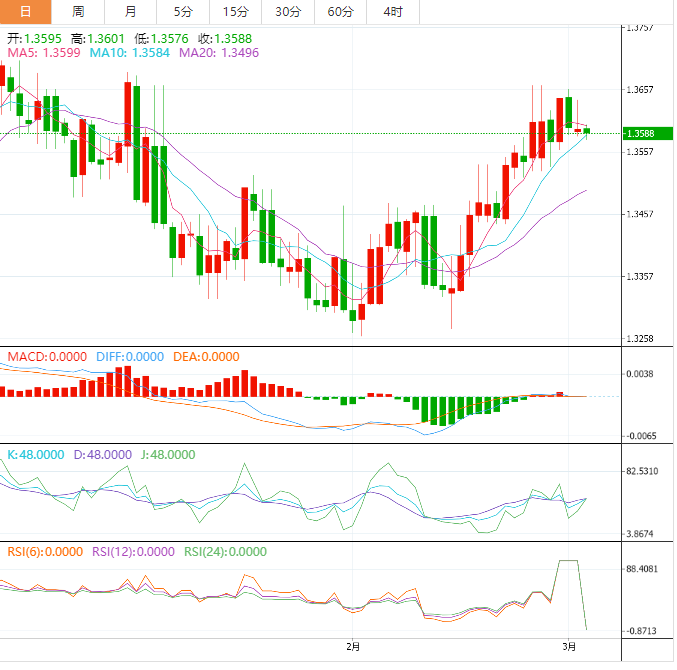This screenshot has width=677, height=670.
Task: Switch to the 4时 timeframe tab
Action: [x=392, y=12]
